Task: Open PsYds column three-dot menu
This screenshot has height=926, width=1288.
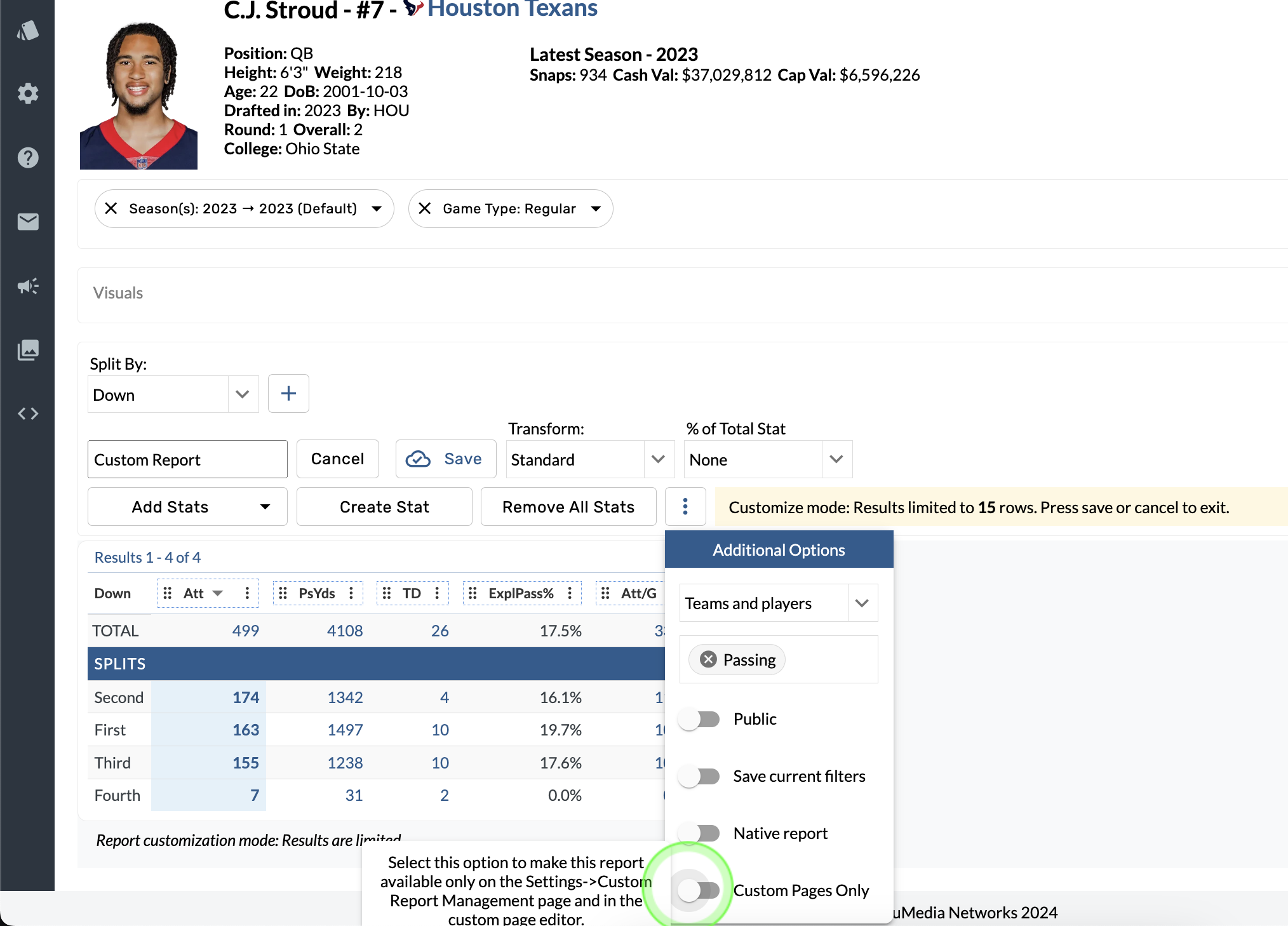Action: tap(351, 593)
